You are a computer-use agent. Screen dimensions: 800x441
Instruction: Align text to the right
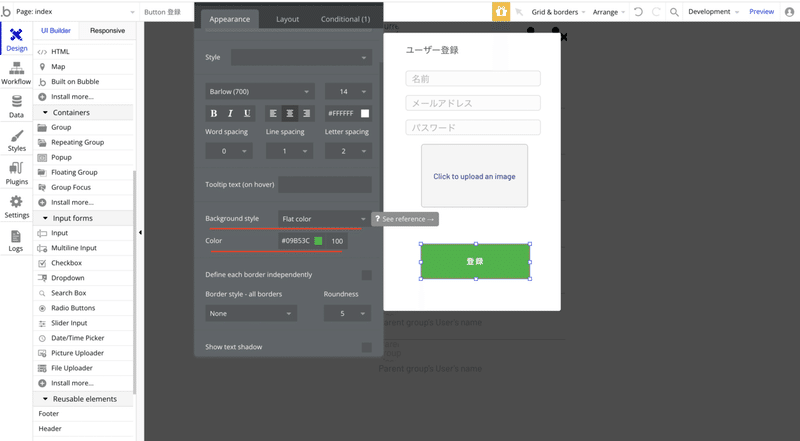306,113
